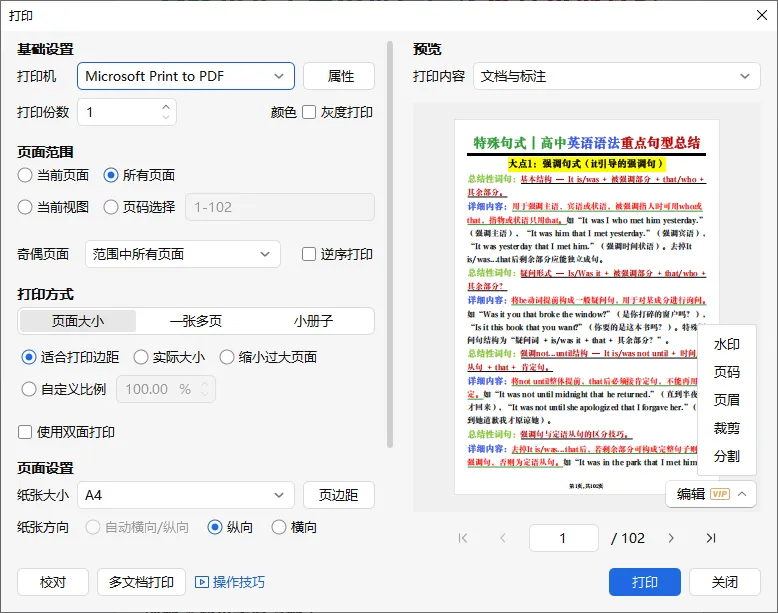Select 横向 paper orientation

coord(279,527)
